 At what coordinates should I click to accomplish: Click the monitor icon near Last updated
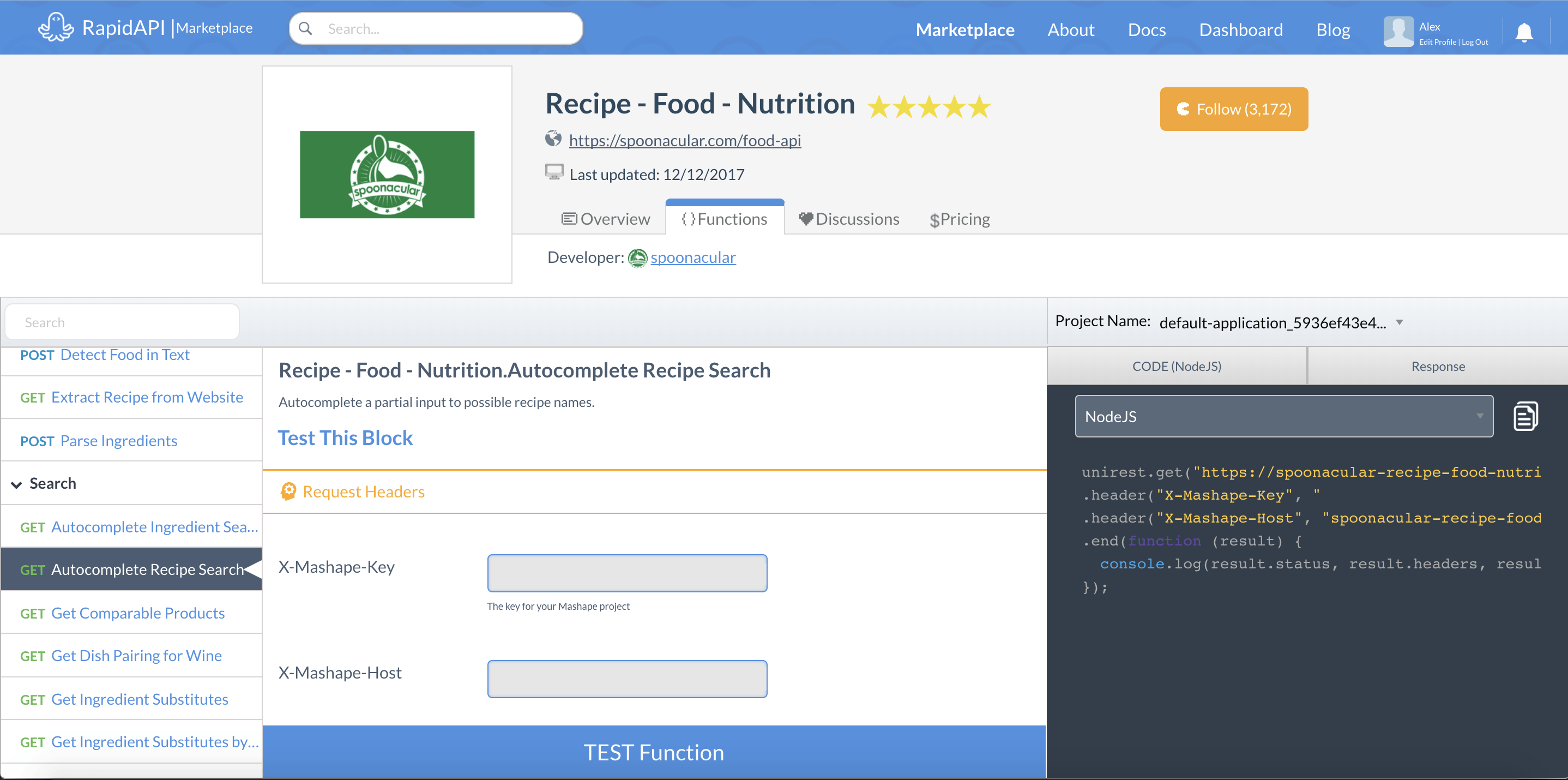pyautogui.click(x=554, y=172)
